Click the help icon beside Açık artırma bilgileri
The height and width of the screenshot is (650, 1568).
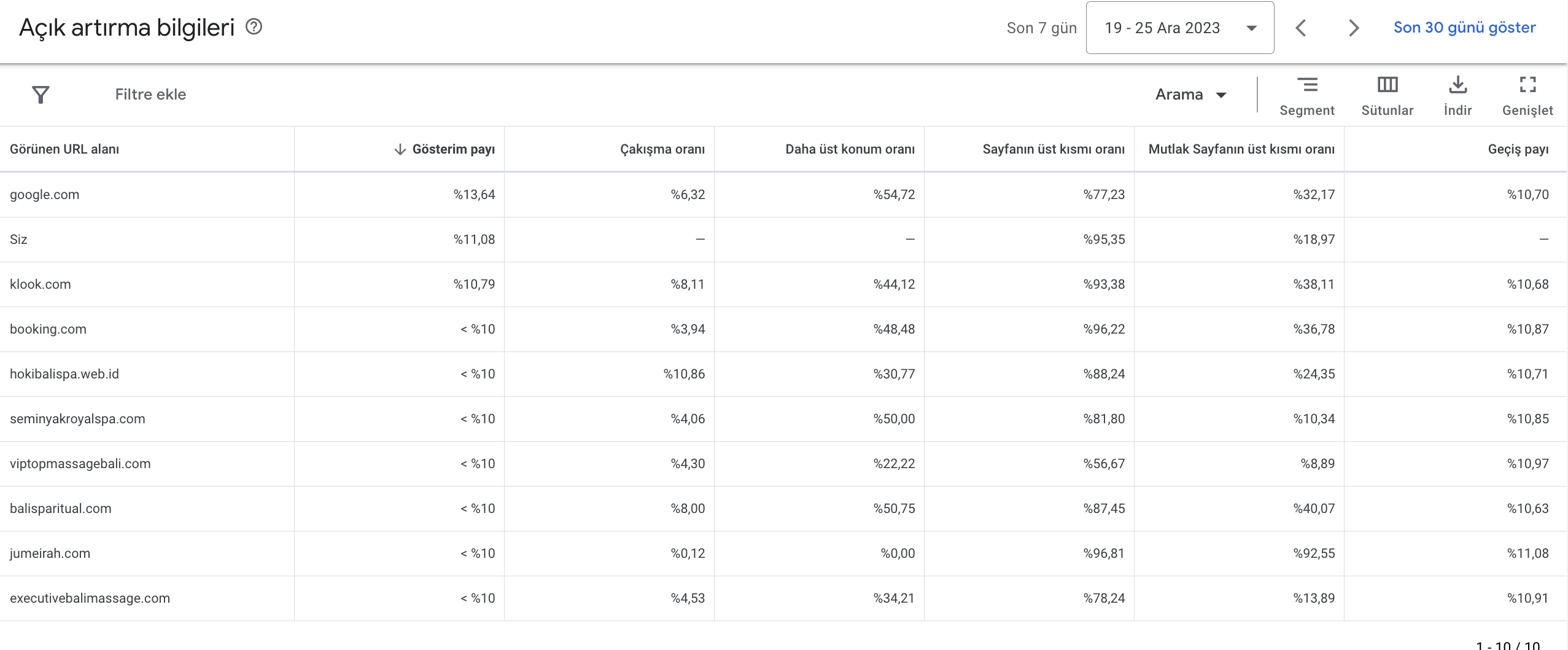pos(254,27)
